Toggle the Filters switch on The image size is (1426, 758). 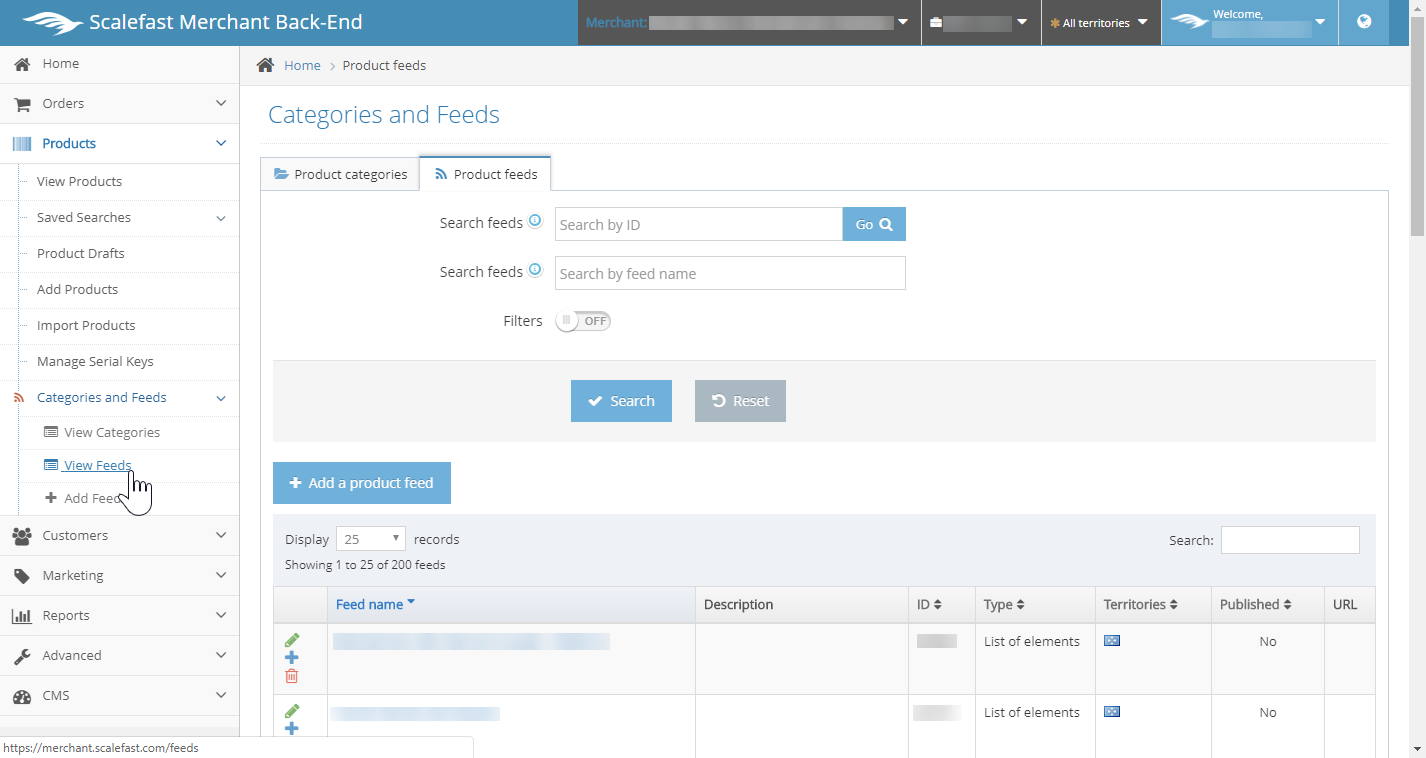click(x=583, y=321)
